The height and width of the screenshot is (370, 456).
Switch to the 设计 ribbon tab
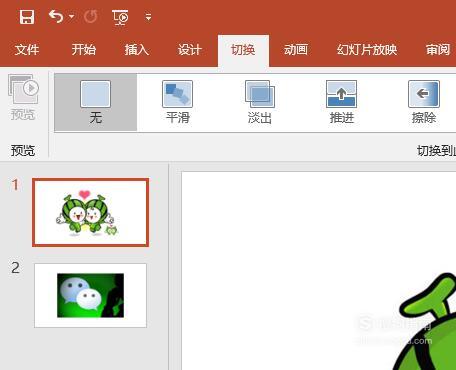click(190, 50)
